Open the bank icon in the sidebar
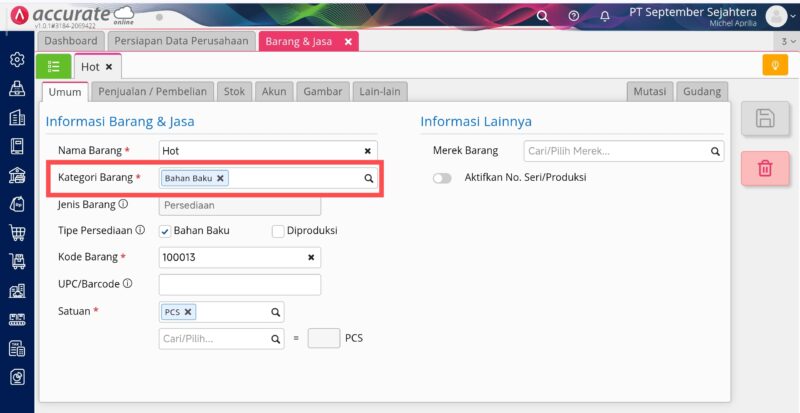This screenshot has width=800, height=413. (x=17, y=175)
